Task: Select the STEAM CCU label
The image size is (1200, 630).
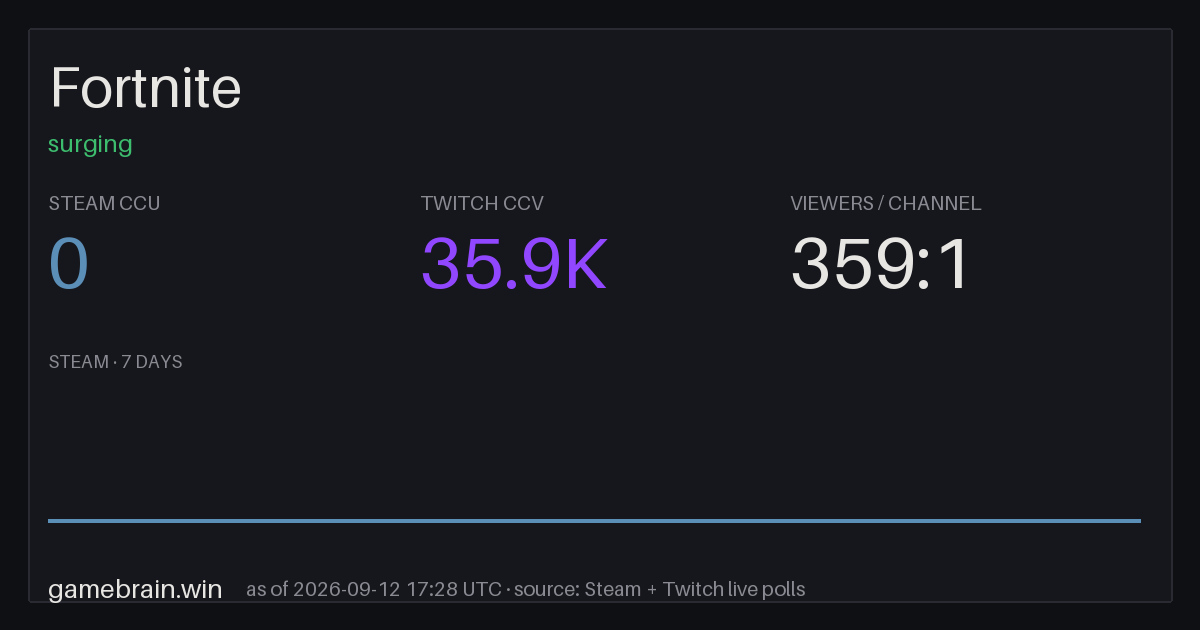Action: [104, 203]
